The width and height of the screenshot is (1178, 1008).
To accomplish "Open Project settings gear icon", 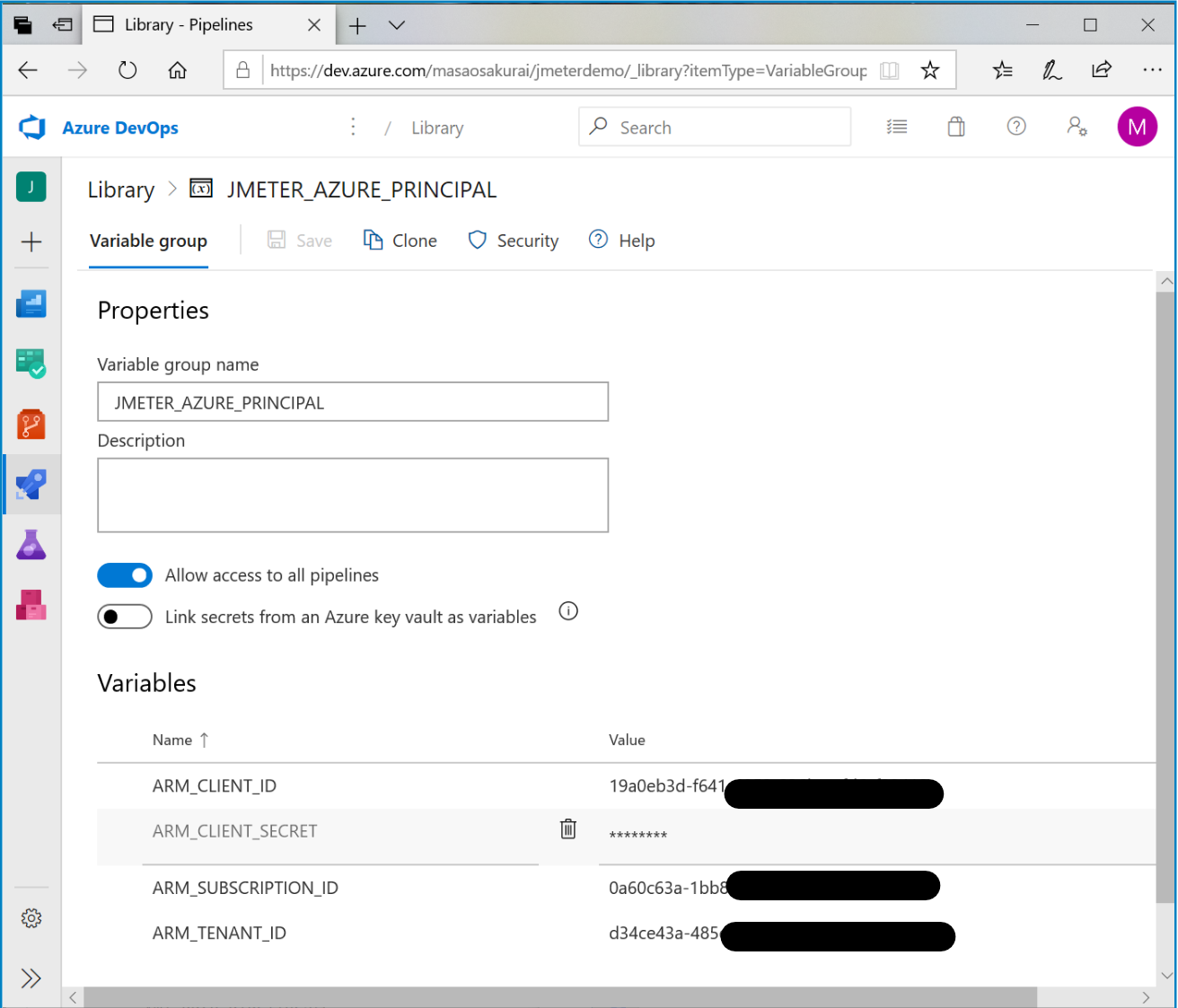I will [31, 918].
